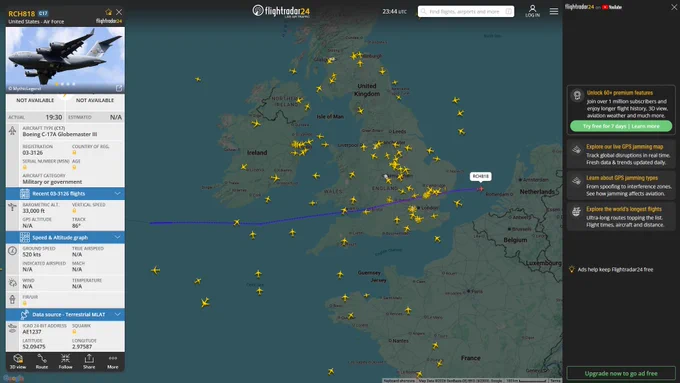This screenshot has width=680, height=383.
Task: Open the C-17 aircraft photo in full view
Action: (x=65, y=59)
